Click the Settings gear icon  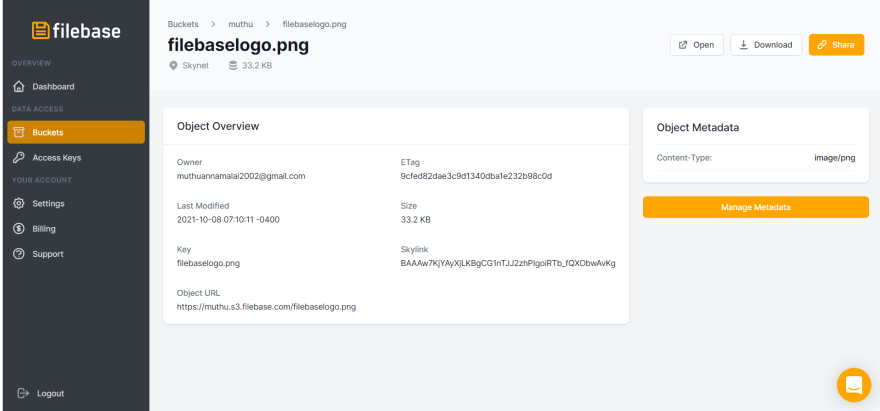pos(19,203)
